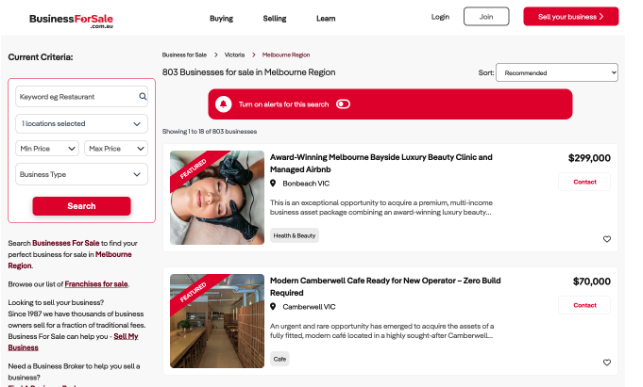This screenshot has width=643, height=387.
Task: Contact the Camberwell Cafe listing seller
Action: pyautogui.click(x=584, y=305)
